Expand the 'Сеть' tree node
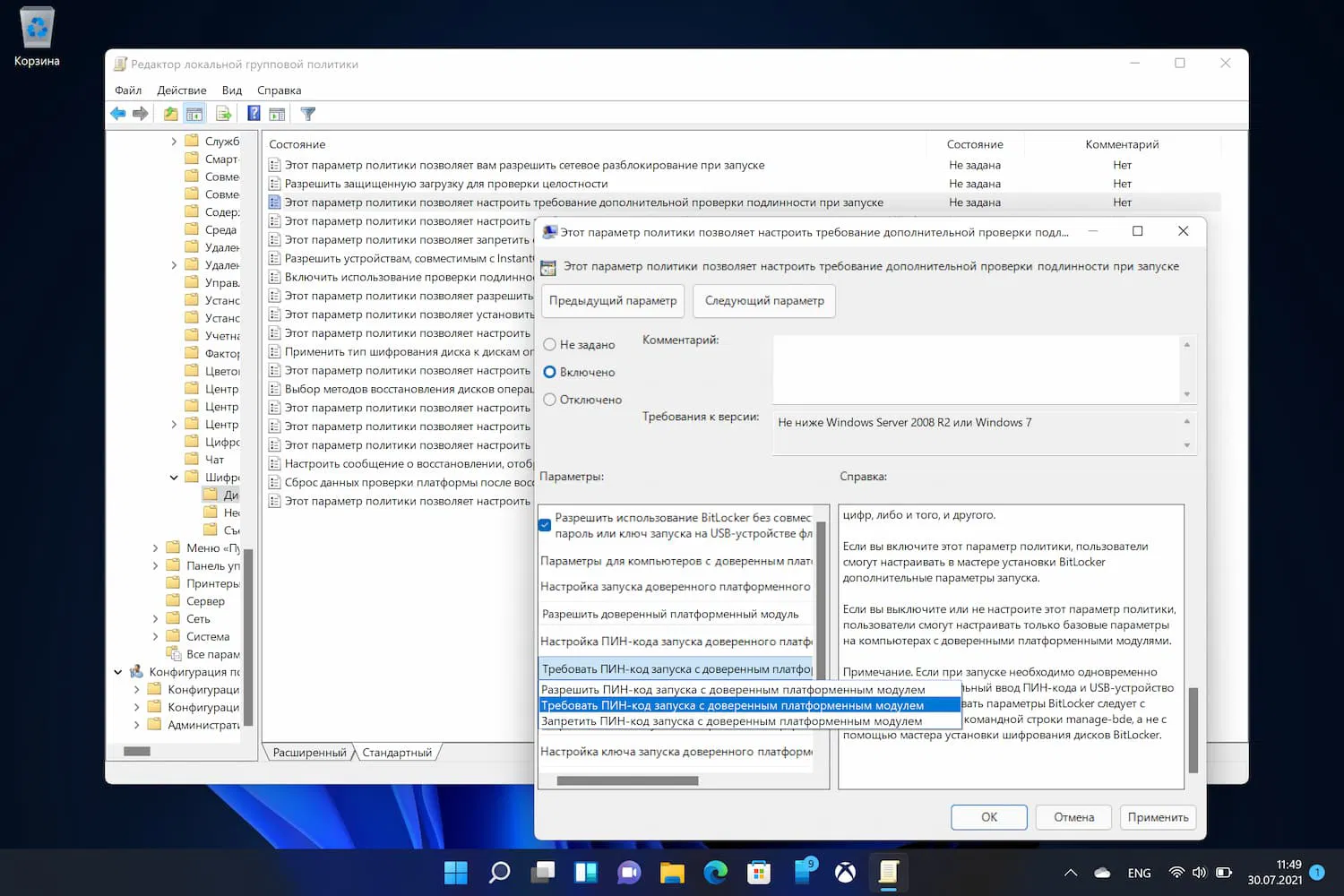The height and width of the screenshot is (896, 1344). tap(155, 619)
